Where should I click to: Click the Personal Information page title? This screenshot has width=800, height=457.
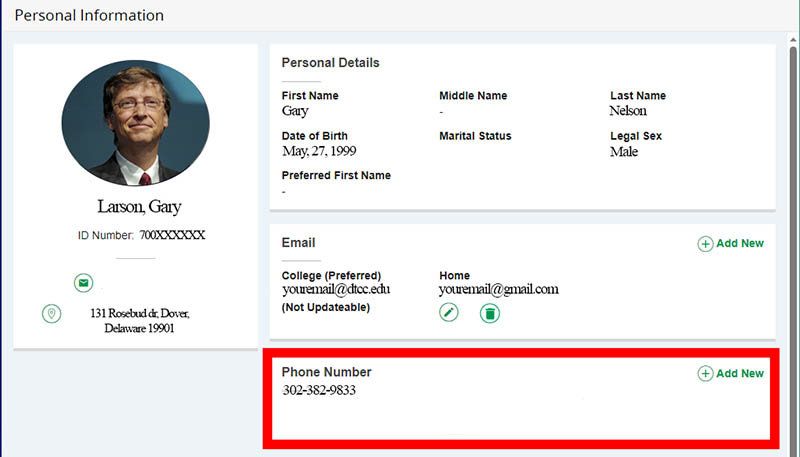pyautogui.click(x=89, y=15)
